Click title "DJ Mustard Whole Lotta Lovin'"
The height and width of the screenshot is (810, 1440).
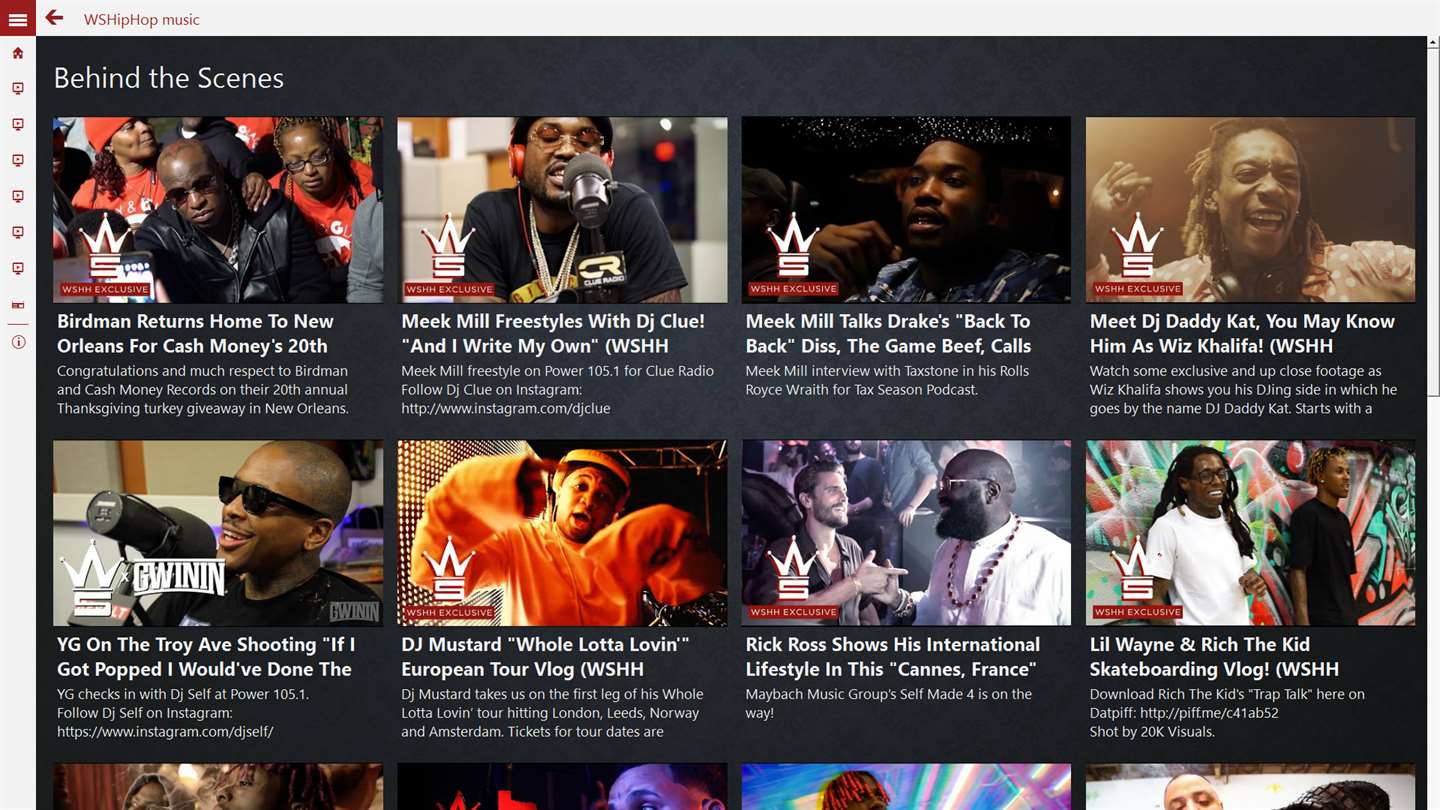545,657
